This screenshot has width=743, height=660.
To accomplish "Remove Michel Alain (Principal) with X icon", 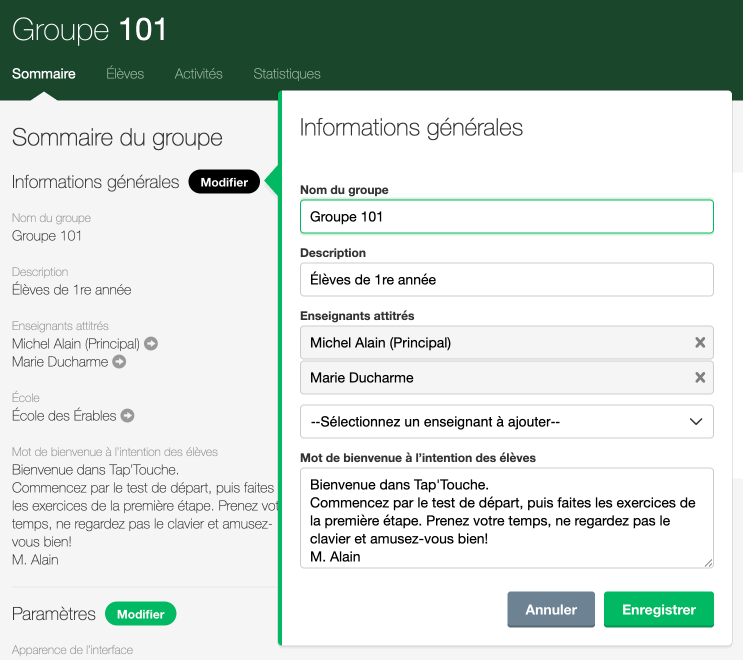I will 700,343.
